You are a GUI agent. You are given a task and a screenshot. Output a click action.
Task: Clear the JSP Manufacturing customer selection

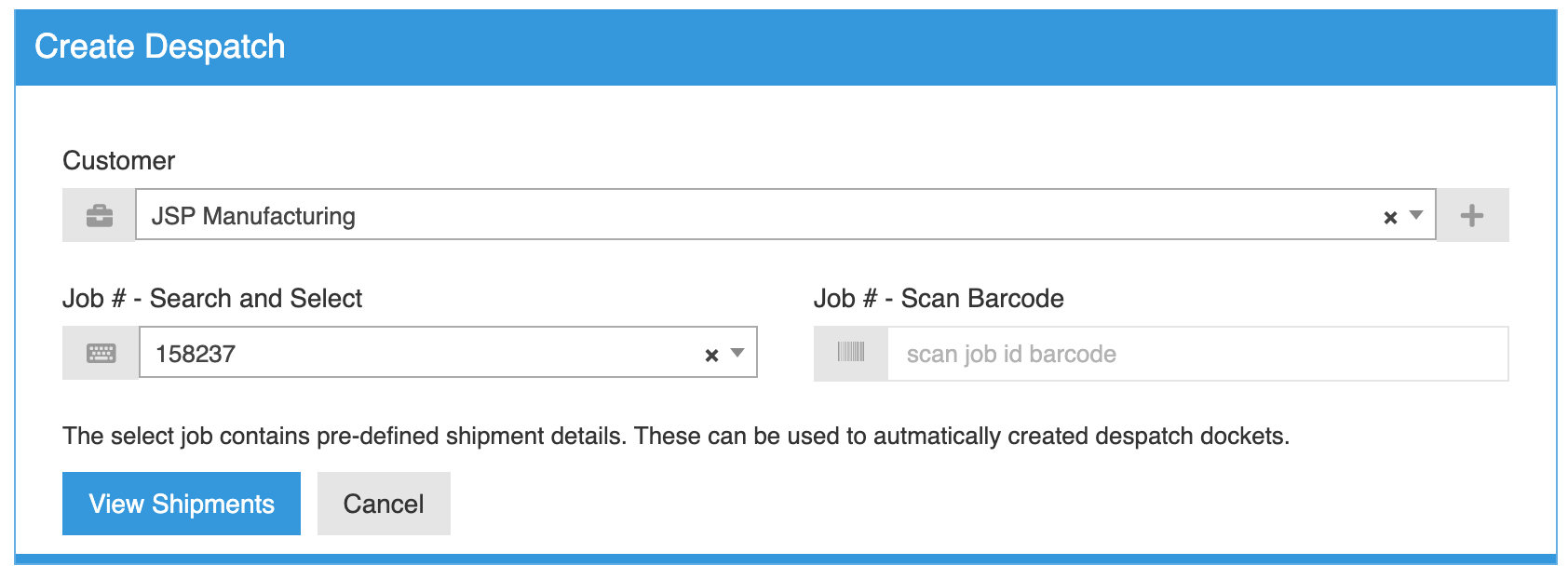point(1390,218)
